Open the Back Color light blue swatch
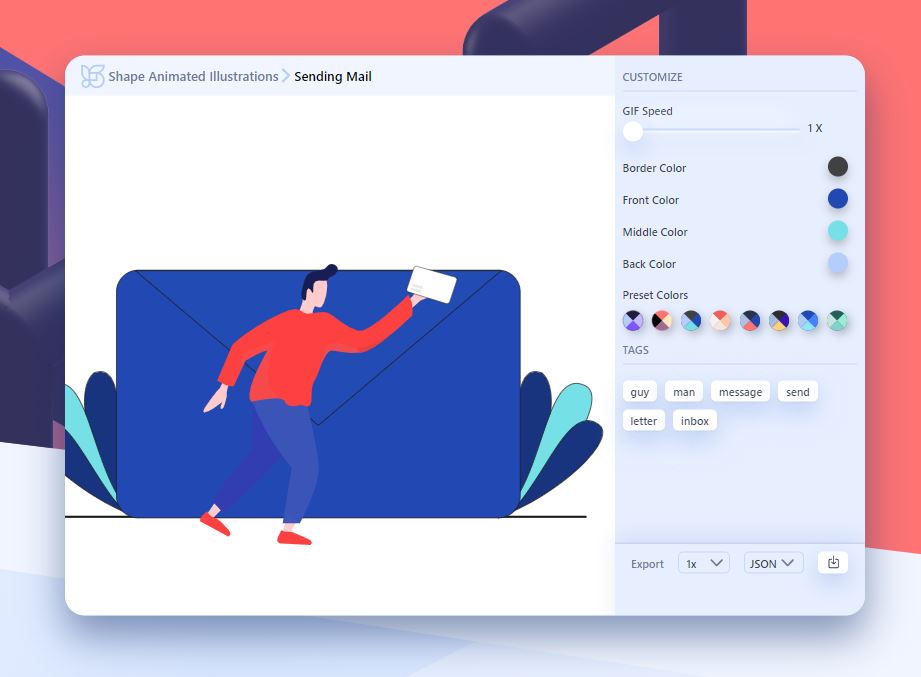Viewport: 921px width, 677px height. tap(838, 262)
